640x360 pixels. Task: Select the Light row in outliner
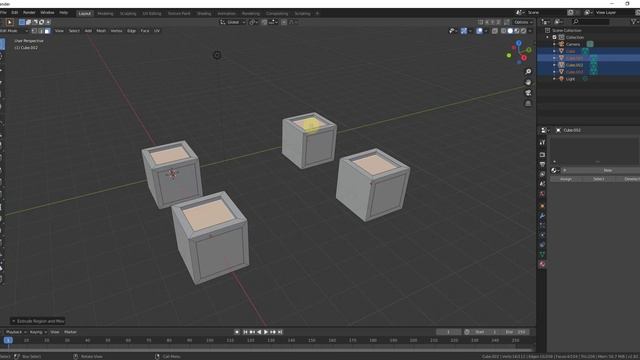[588, 79]
